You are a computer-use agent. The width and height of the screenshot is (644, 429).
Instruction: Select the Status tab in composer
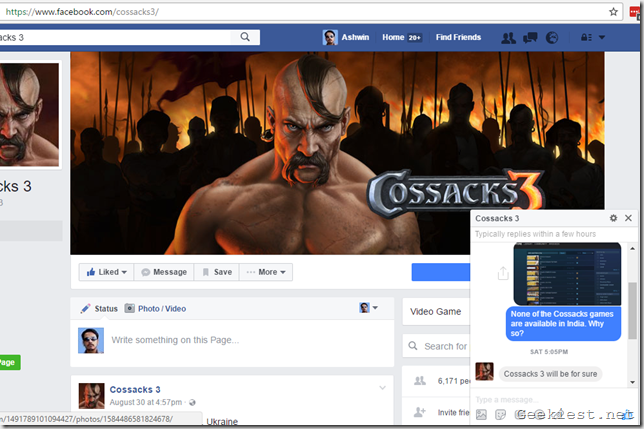(x=99, y=309)
